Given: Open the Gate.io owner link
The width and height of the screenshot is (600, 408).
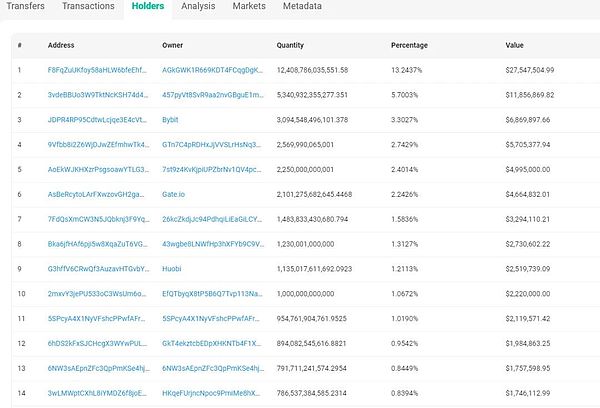Looking at the screenshot, I should 176,194.
